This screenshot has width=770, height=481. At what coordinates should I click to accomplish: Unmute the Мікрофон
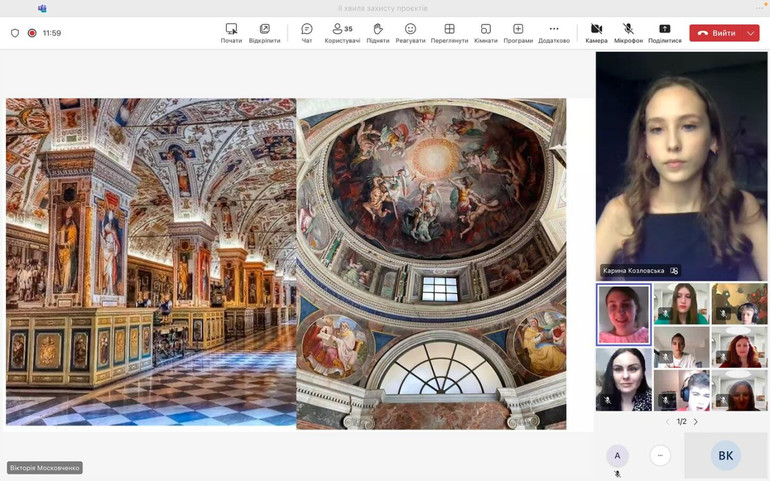pyautogui.click(x=628, y=33)
